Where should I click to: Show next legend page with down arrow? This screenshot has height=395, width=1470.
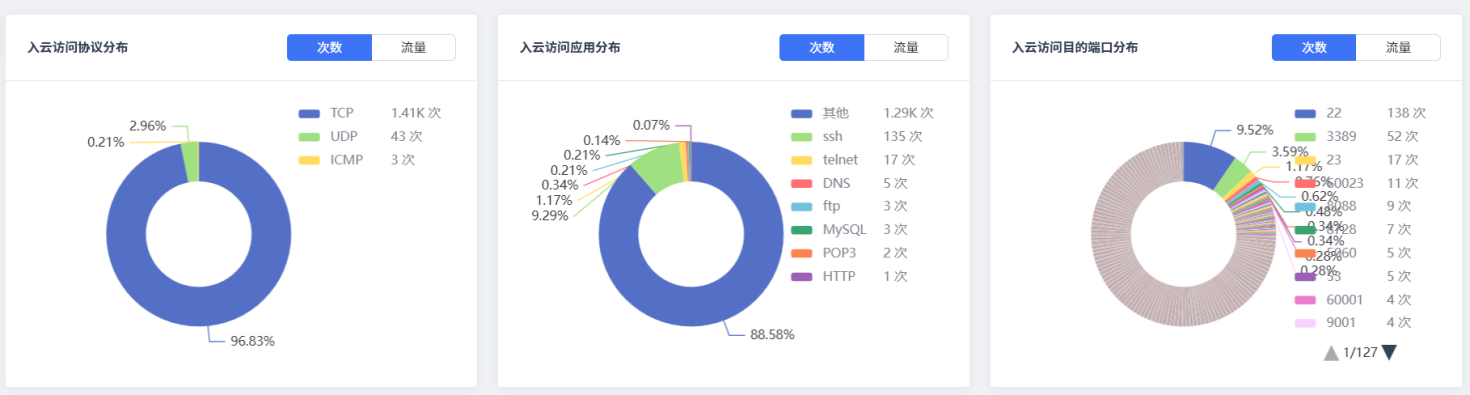point(1389,352)
